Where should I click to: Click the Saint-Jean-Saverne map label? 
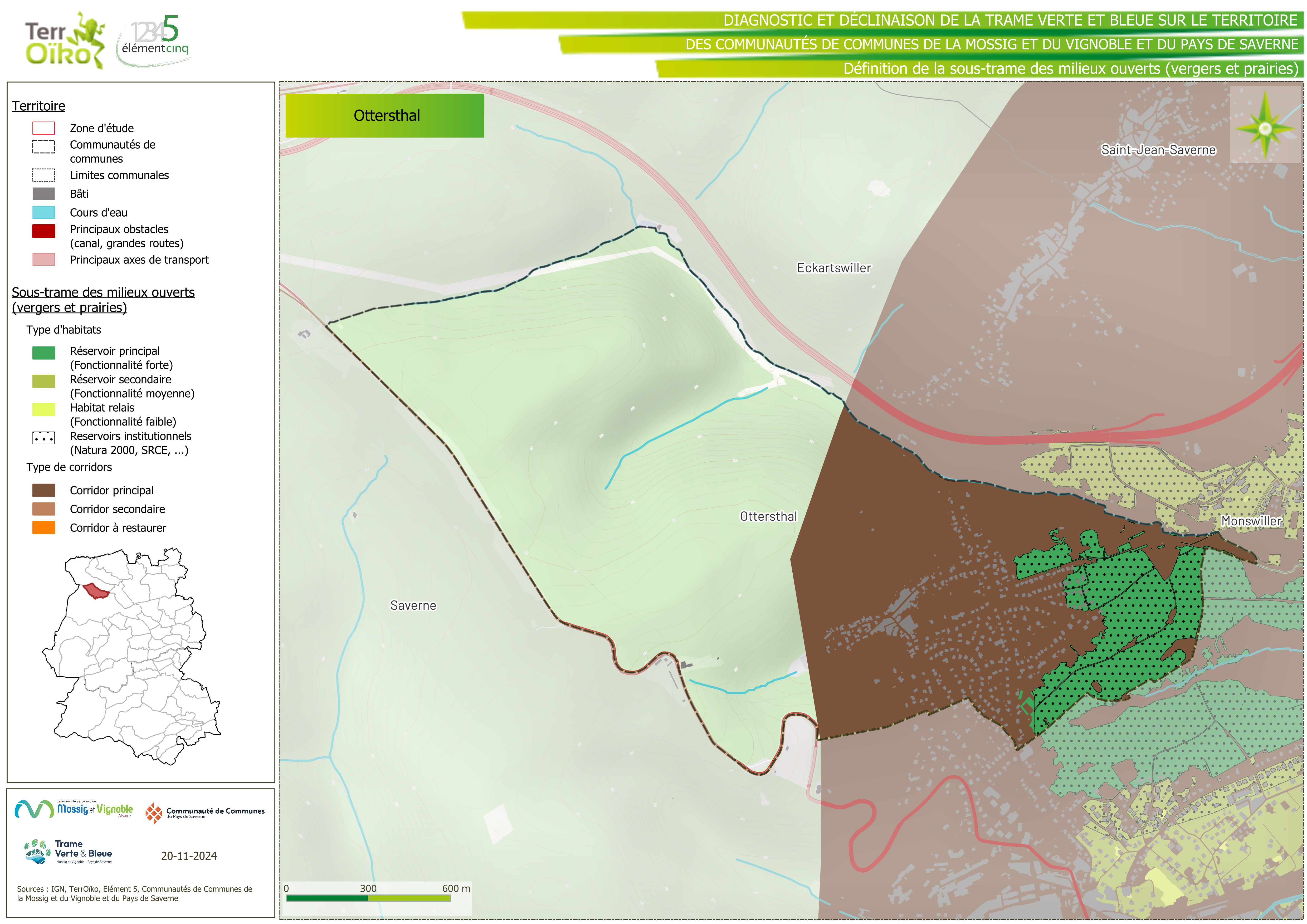click(1158, 150)
